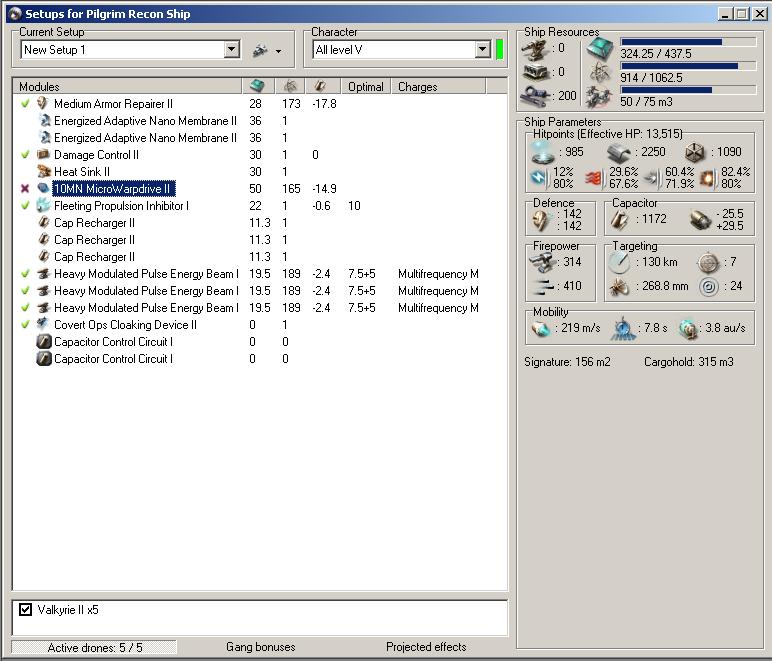
Task: Select the first Capacitor Control Circuit I row
Action: (260, 341)
